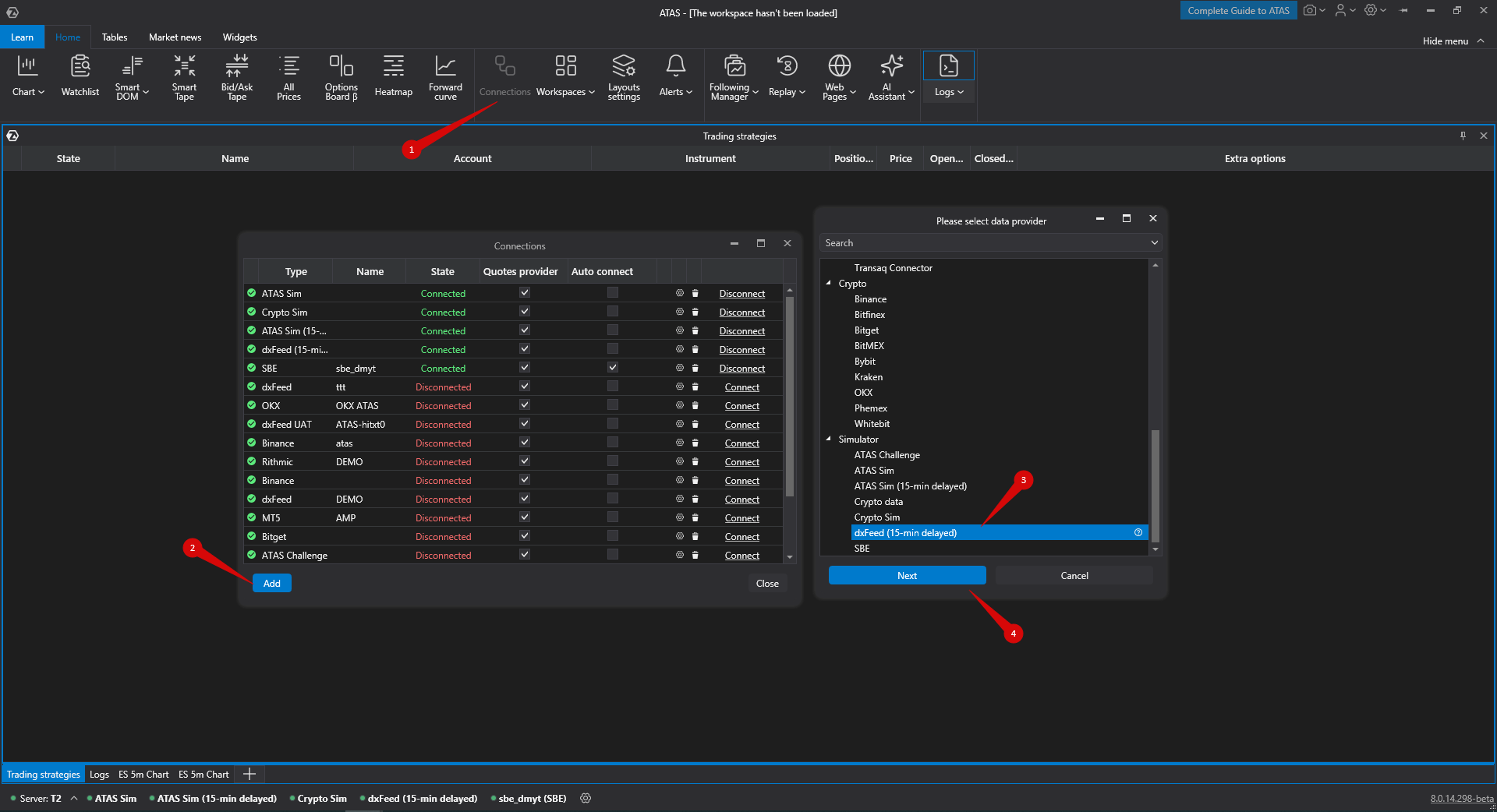
Task: Click the Connections list scrollbar
Action: tap(790, 396)
